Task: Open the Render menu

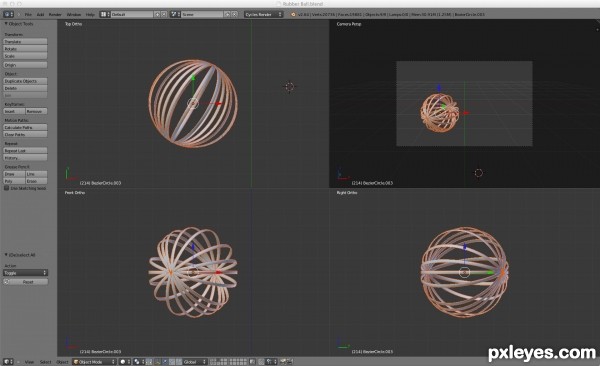Action: click(55, 15)
